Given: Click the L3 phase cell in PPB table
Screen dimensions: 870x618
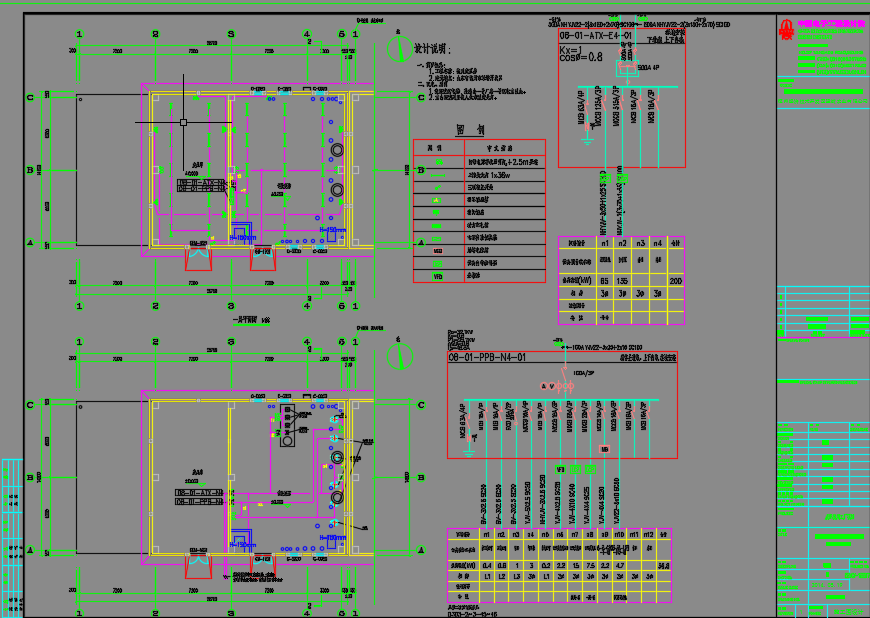Looking at the screenshot, I should pos(516,577).
